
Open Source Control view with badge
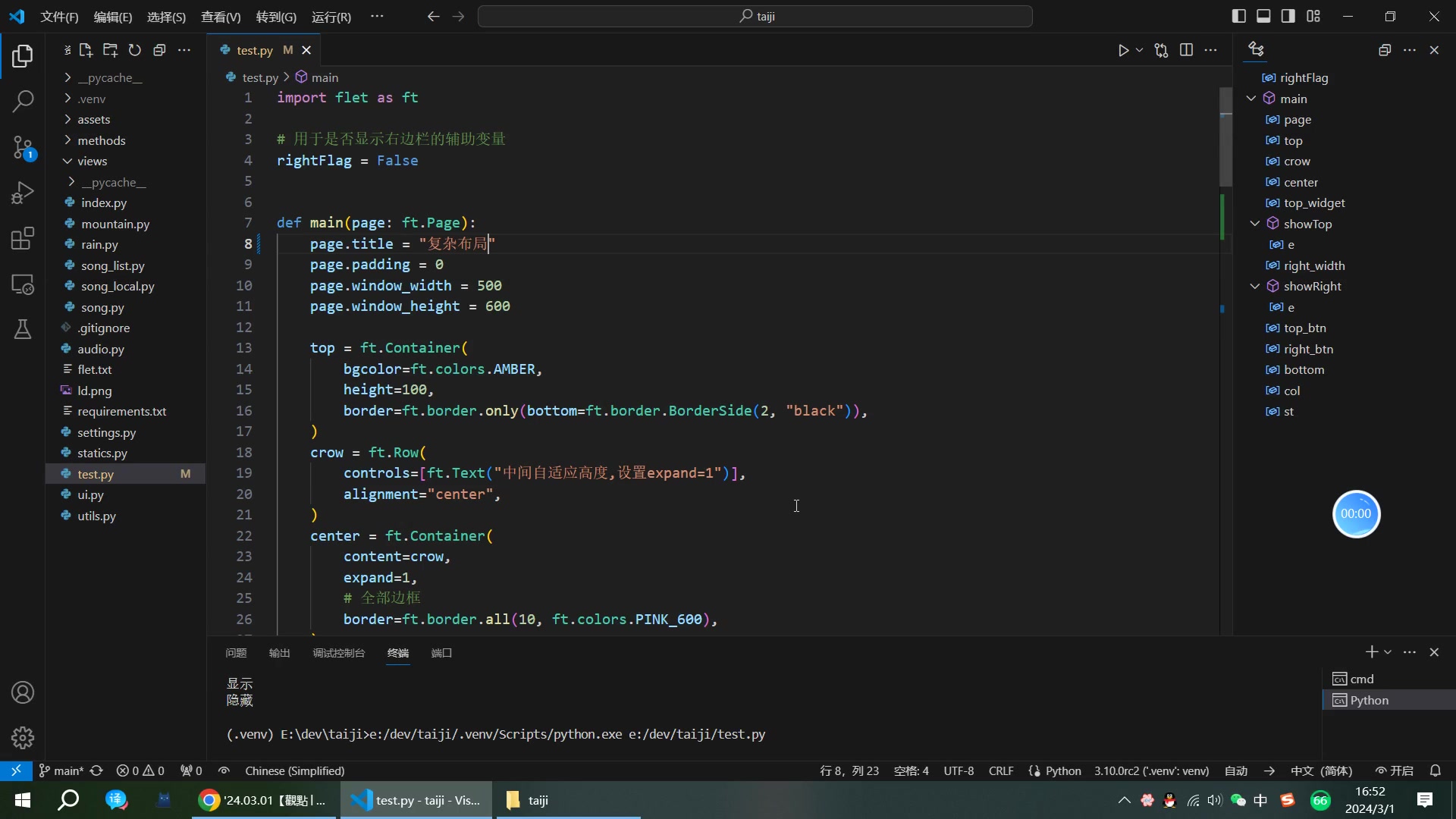point(23,147)
